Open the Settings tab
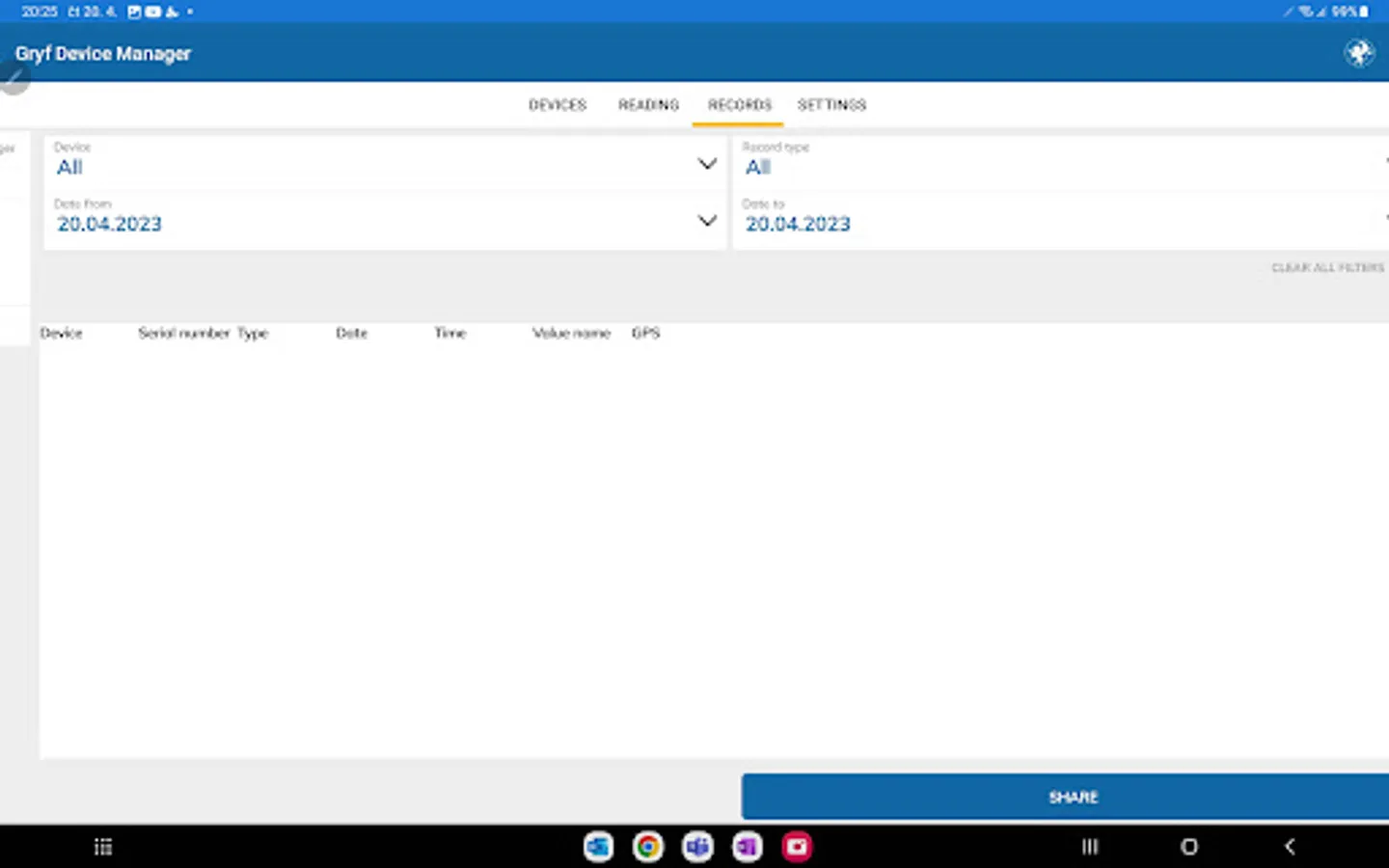The width and height of the screenshot is (1389, 868). [831, 104]
